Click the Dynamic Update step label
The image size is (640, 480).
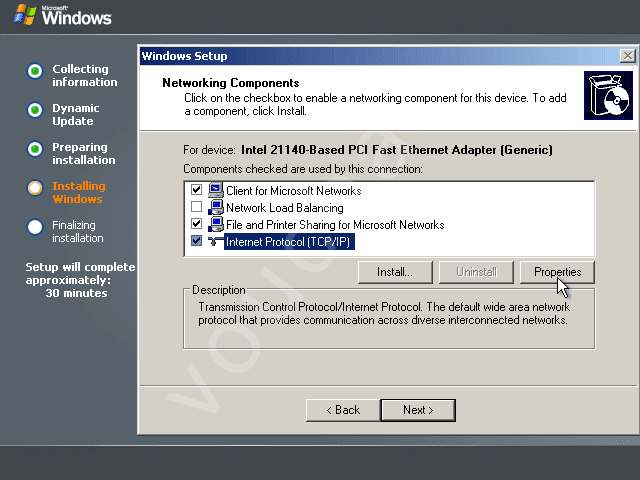click(x=76, y=114)
